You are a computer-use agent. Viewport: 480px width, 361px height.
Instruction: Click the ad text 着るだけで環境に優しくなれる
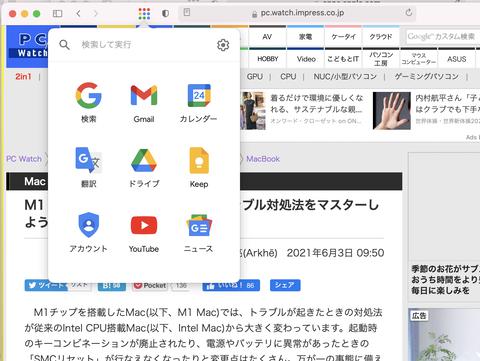coord(316,104)
